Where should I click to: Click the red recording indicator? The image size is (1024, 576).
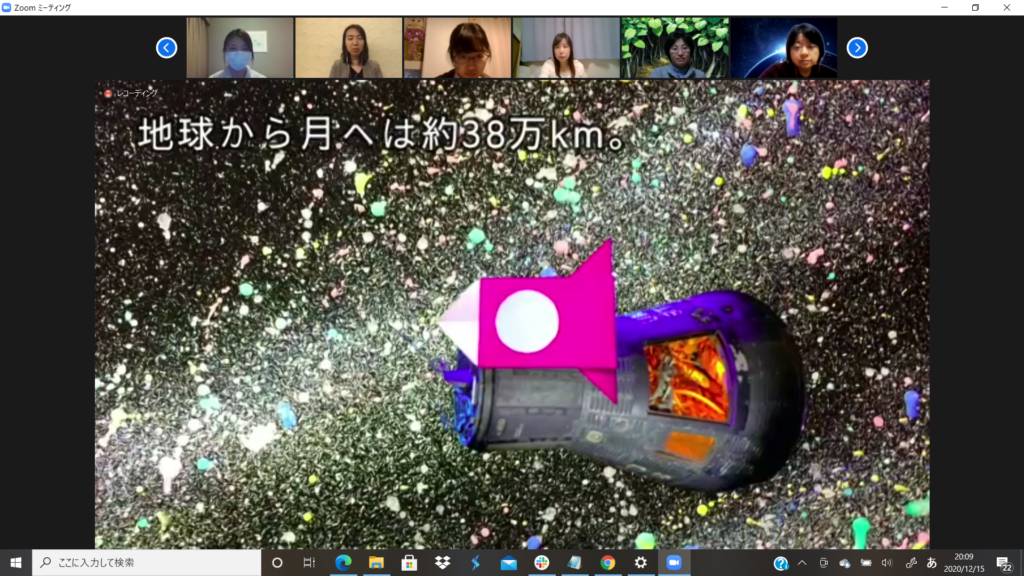coord(108,93)
